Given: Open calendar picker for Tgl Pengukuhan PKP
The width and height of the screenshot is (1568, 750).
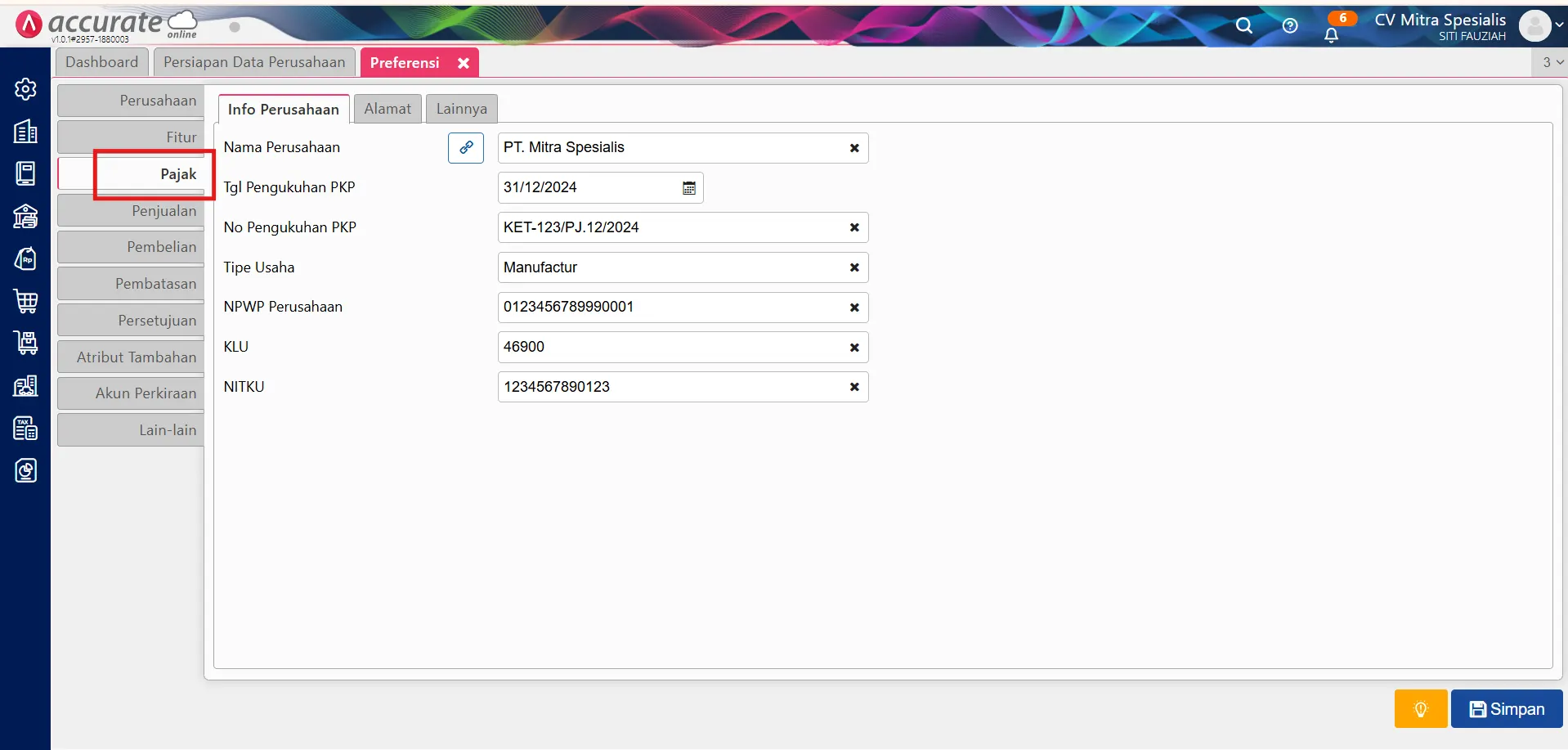Looking at the screenshot, I should (x=689, y=188).
